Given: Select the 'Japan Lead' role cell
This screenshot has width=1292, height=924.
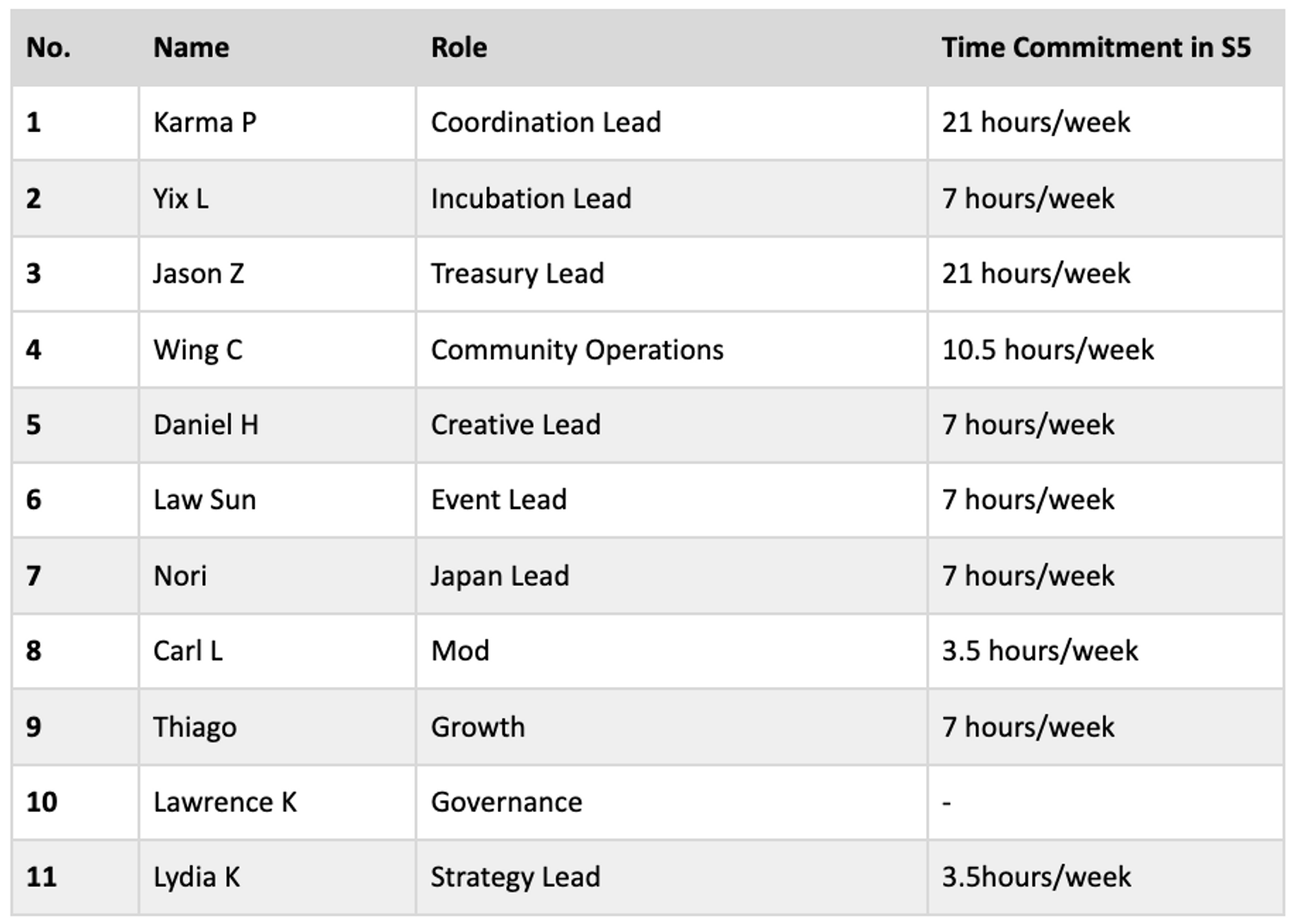Looking at the screenshot, I should [500, 575].
